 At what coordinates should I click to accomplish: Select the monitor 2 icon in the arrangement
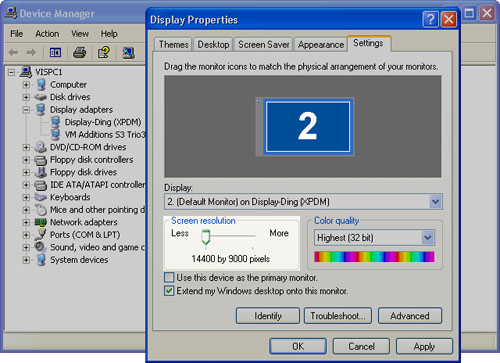(x=307, y=127)
